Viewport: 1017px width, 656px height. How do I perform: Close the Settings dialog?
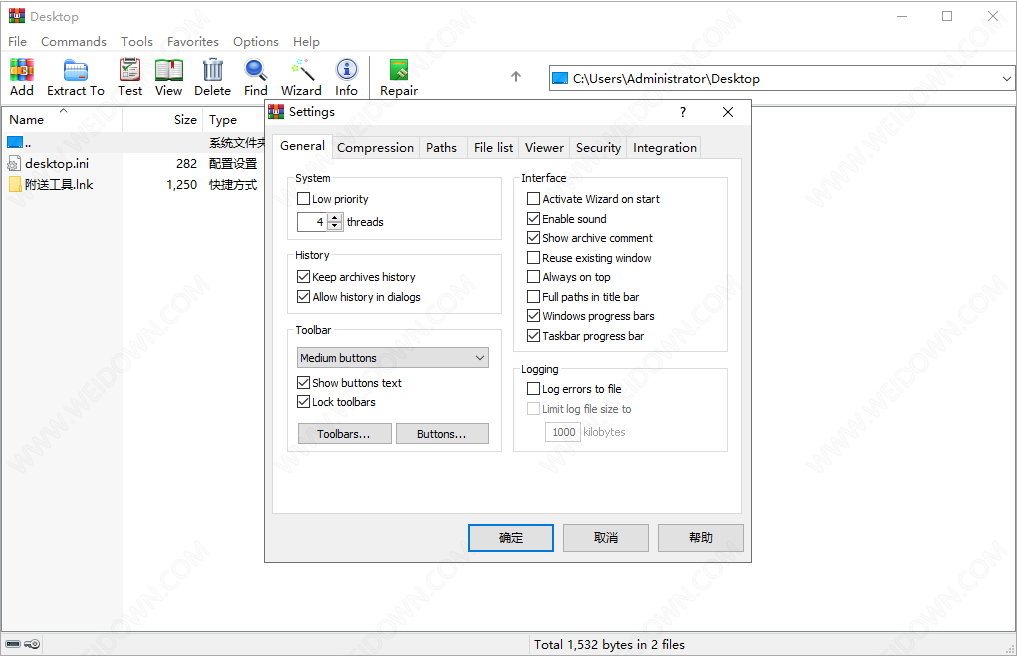click(728, 112)
